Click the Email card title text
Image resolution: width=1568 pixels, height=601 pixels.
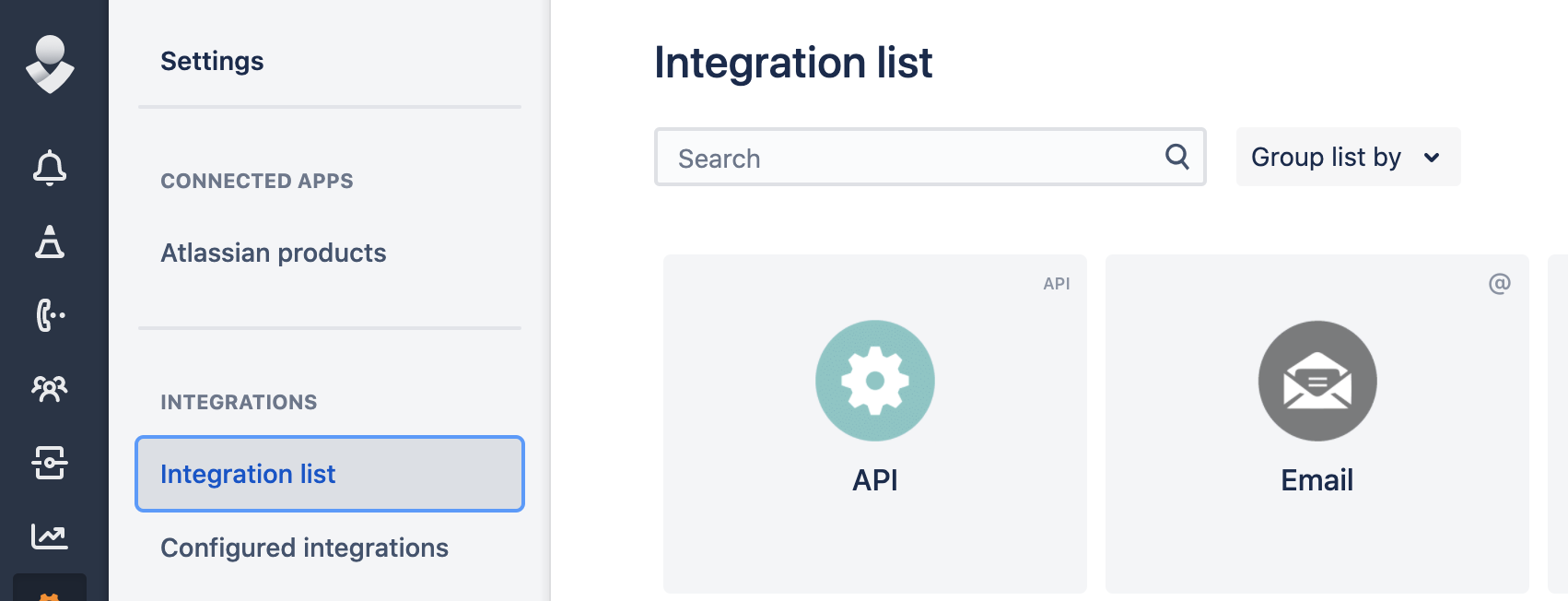1316,480
